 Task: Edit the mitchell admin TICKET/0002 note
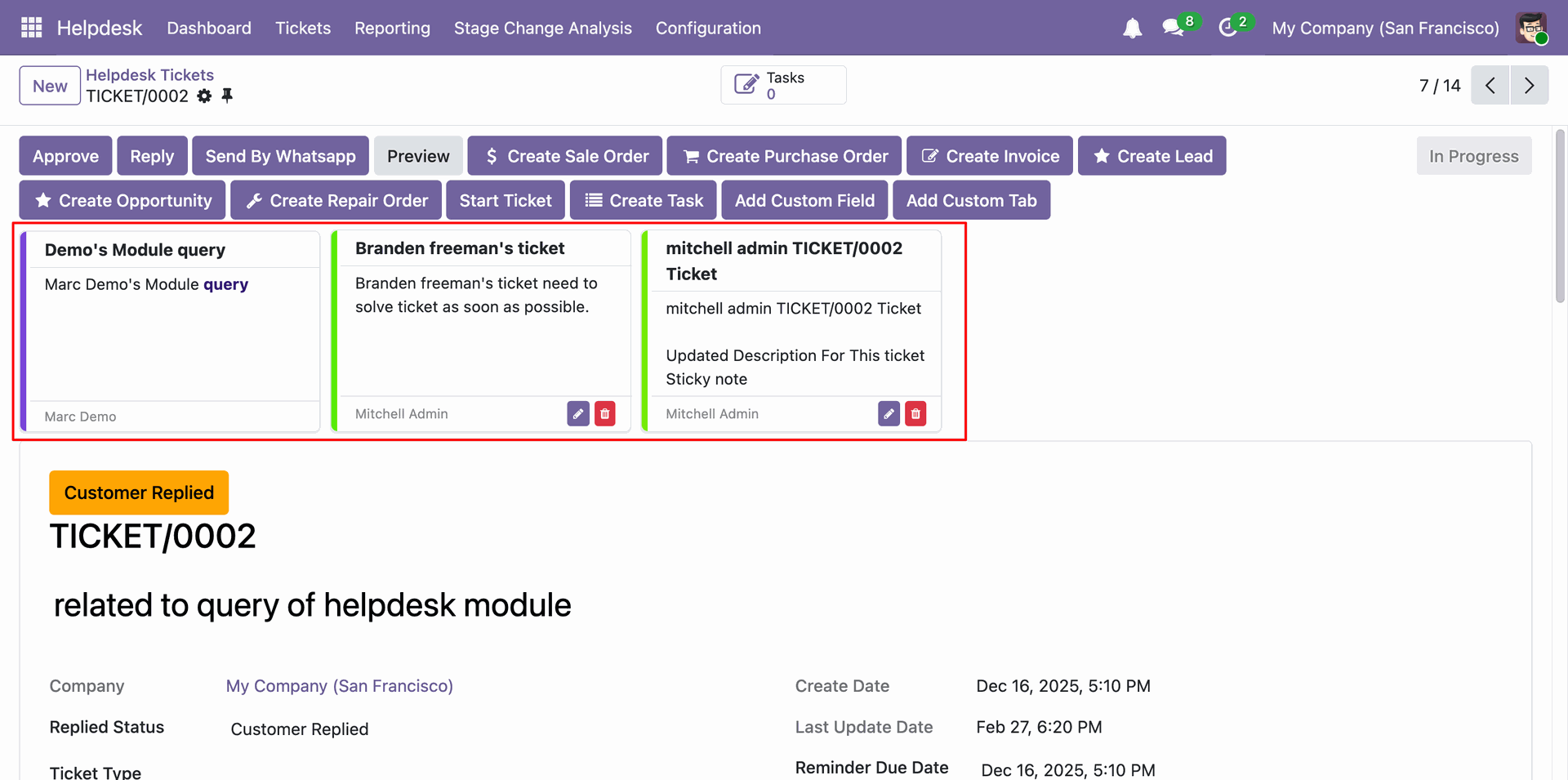[889, 414]
